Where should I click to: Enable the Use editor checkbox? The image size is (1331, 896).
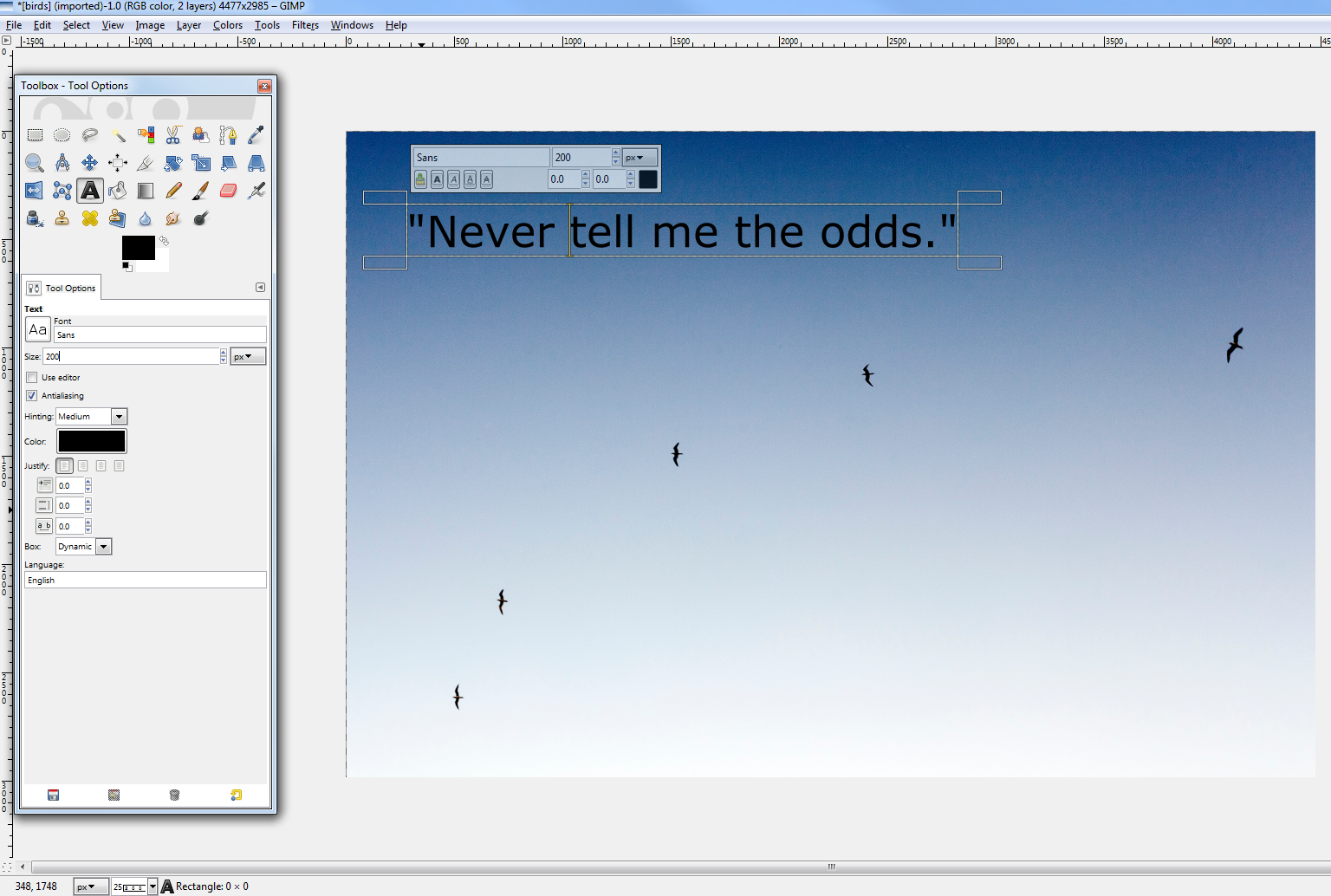32,377
